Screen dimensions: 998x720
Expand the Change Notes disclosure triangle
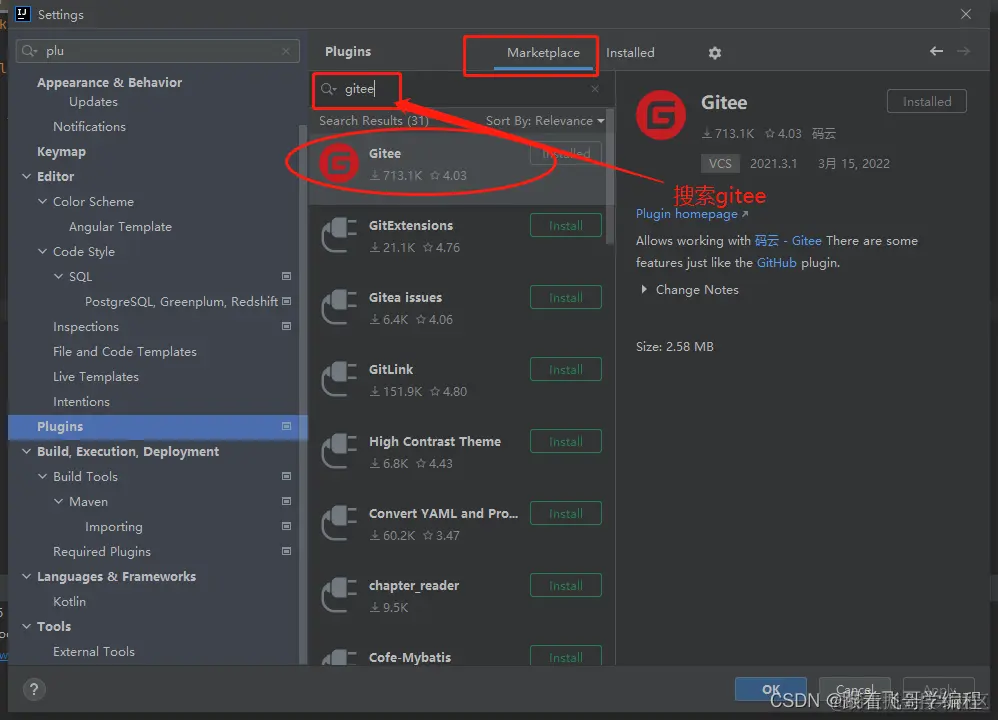[x=644, y=290]
